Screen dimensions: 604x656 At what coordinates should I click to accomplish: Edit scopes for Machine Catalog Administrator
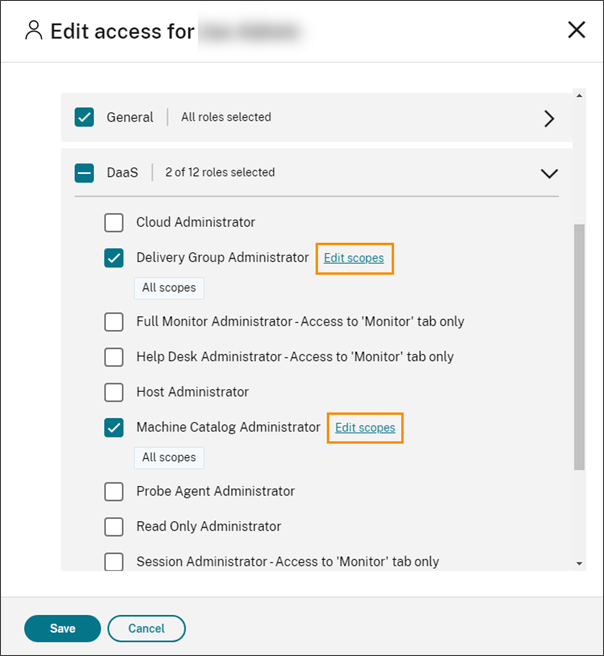click(x=365, y=428)
